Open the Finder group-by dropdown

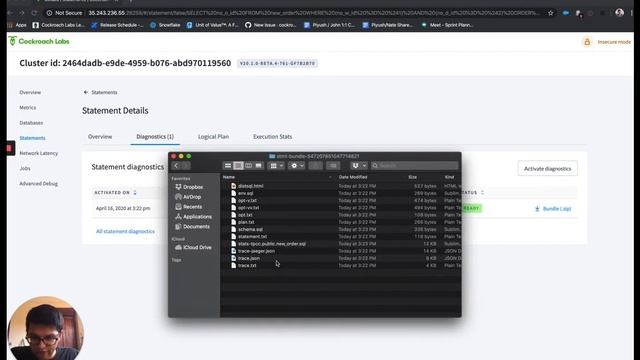click(276, 166)
